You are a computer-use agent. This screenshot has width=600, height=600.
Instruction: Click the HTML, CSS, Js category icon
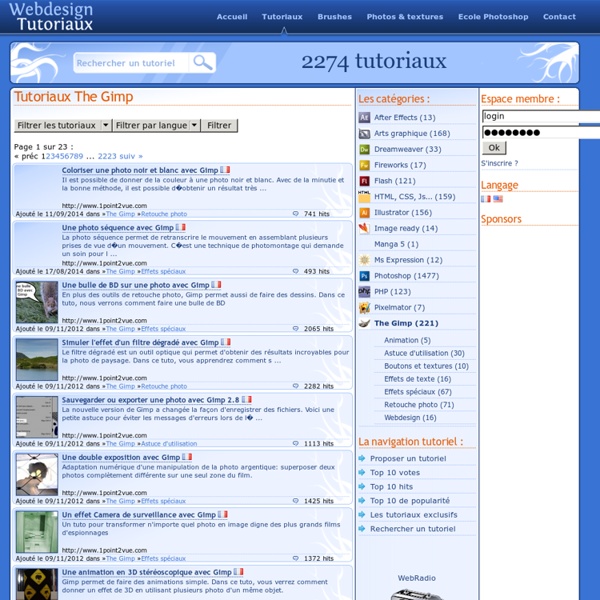(x=364, y=197)
